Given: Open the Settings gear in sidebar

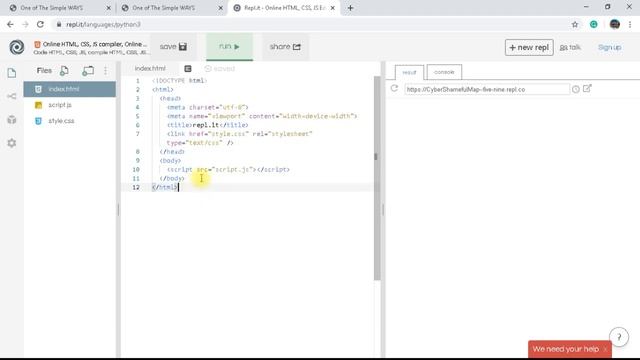Looking at the screenshot, I should [x=12, y=143].
